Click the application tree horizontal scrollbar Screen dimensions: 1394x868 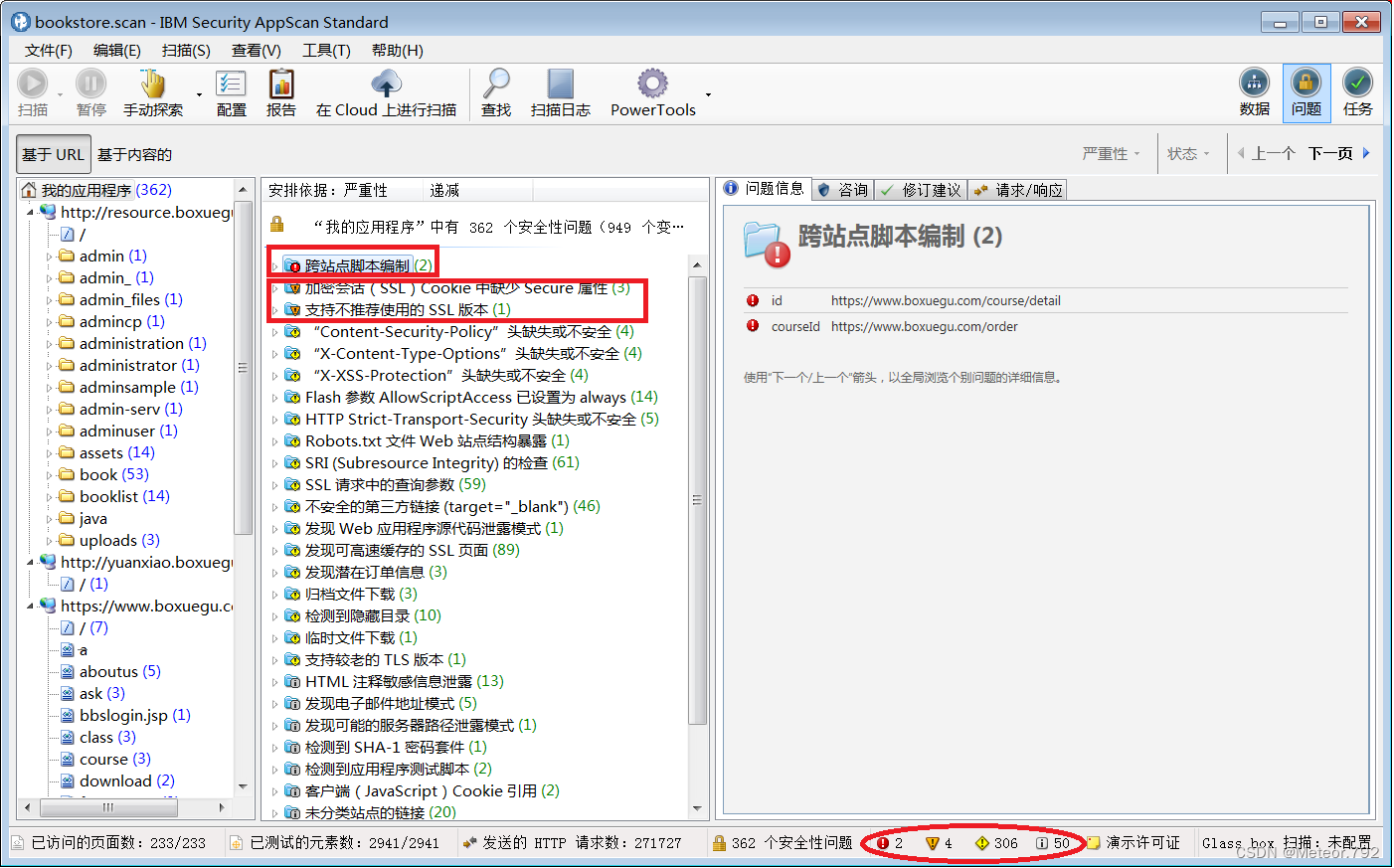point(107,807)
